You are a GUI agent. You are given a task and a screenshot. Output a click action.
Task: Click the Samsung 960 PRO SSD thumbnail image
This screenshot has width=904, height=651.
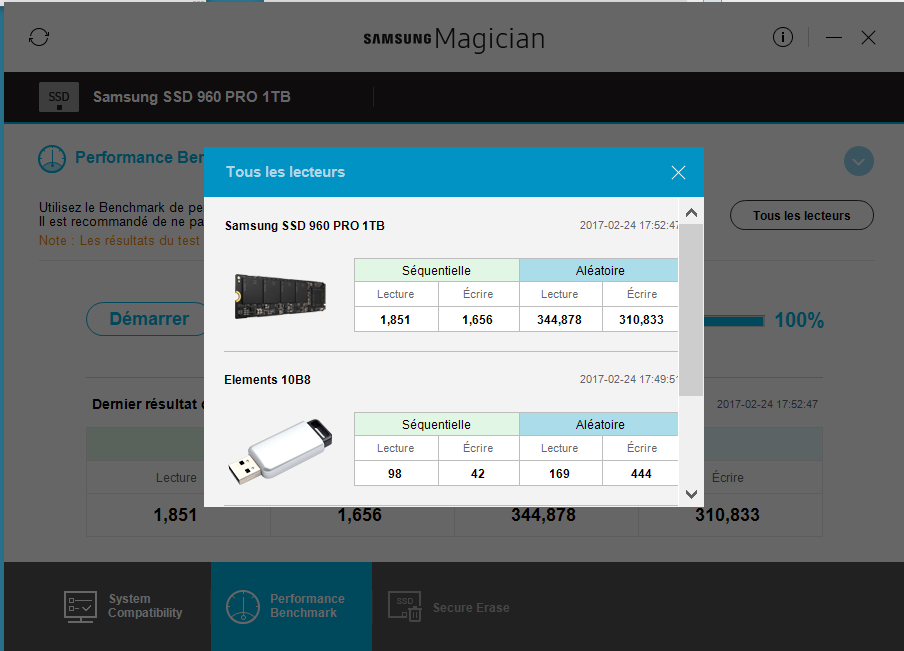tap(280, 296)
